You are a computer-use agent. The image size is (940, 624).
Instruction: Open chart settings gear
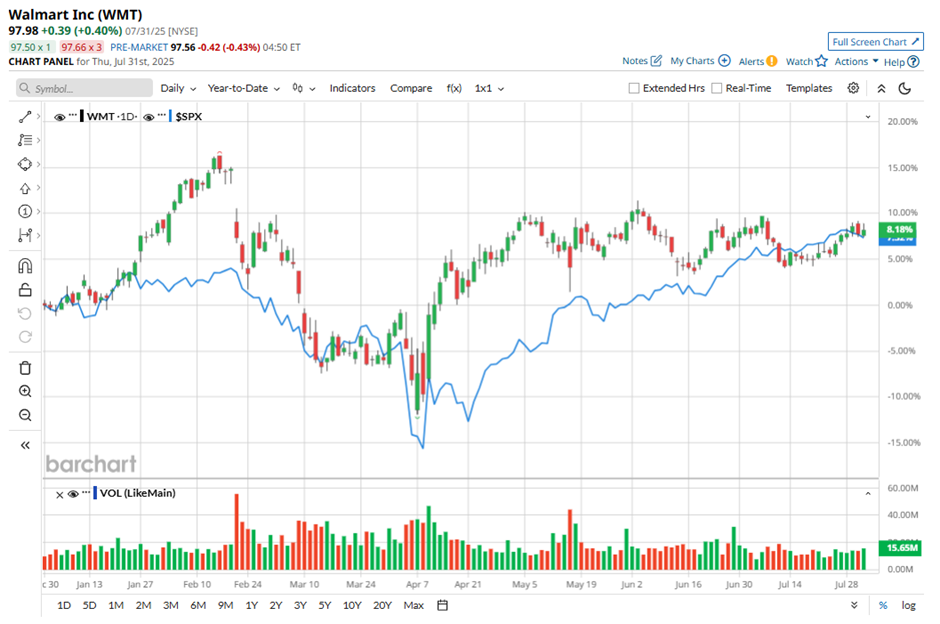point(853,88)
